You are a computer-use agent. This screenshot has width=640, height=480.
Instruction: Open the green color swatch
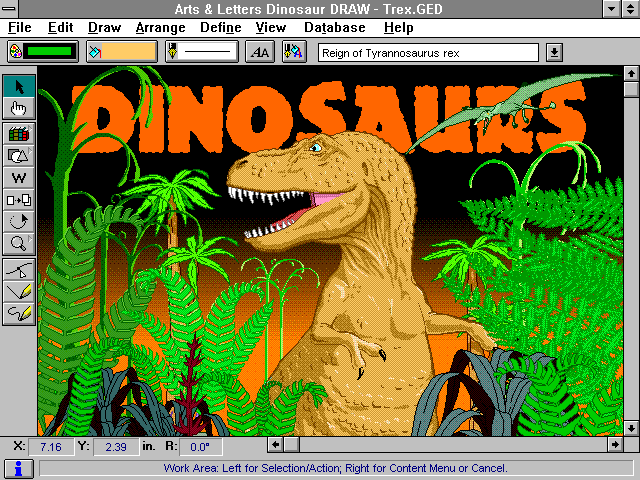coord(50,52)
